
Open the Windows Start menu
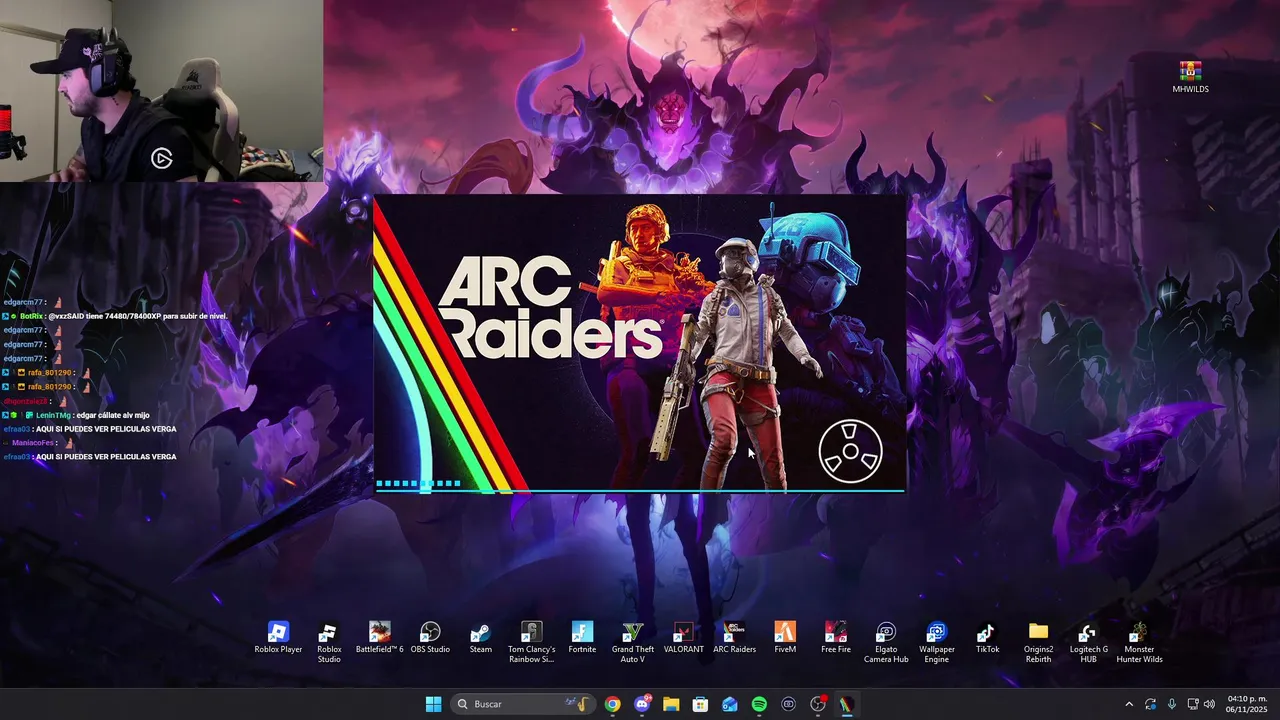tap(433, 704)
